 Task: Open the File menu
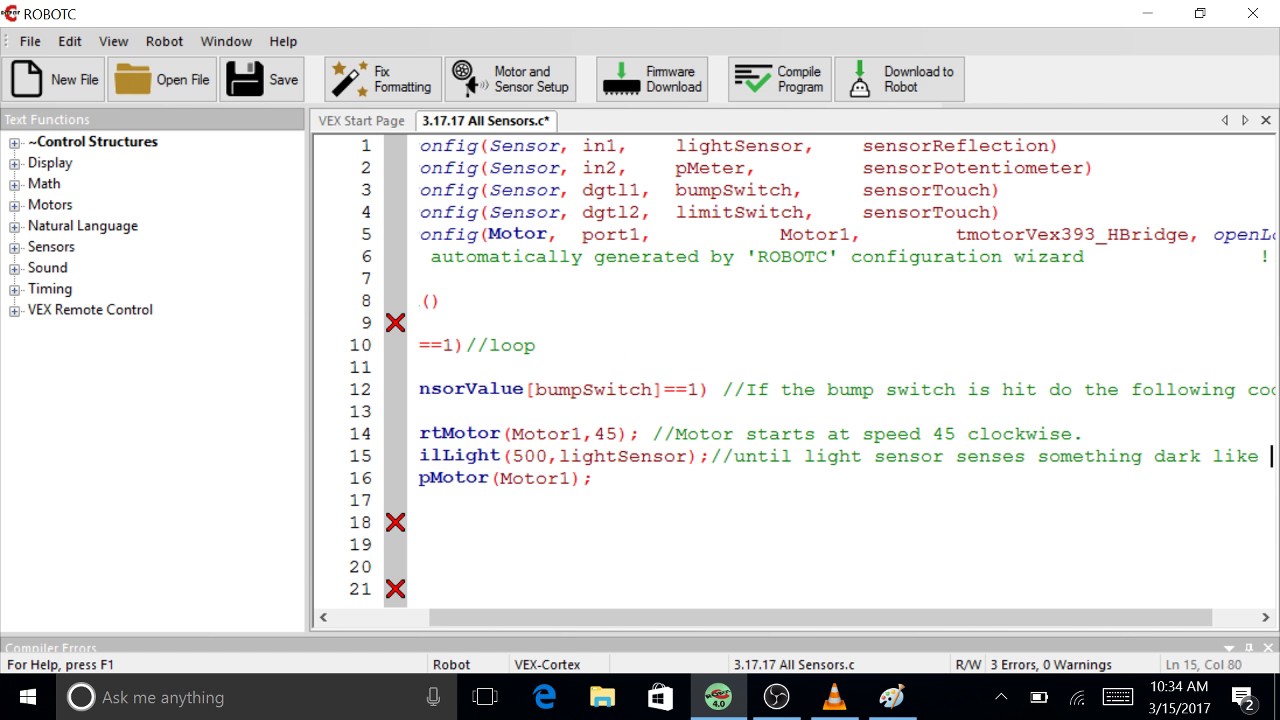(x=30, y=41)
